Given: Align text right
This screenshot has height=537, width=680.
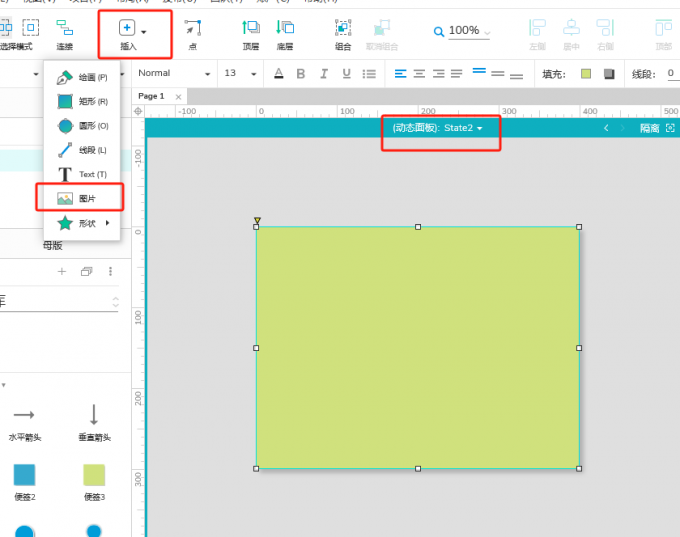Looking at the screenshot, I should point(438,74).
